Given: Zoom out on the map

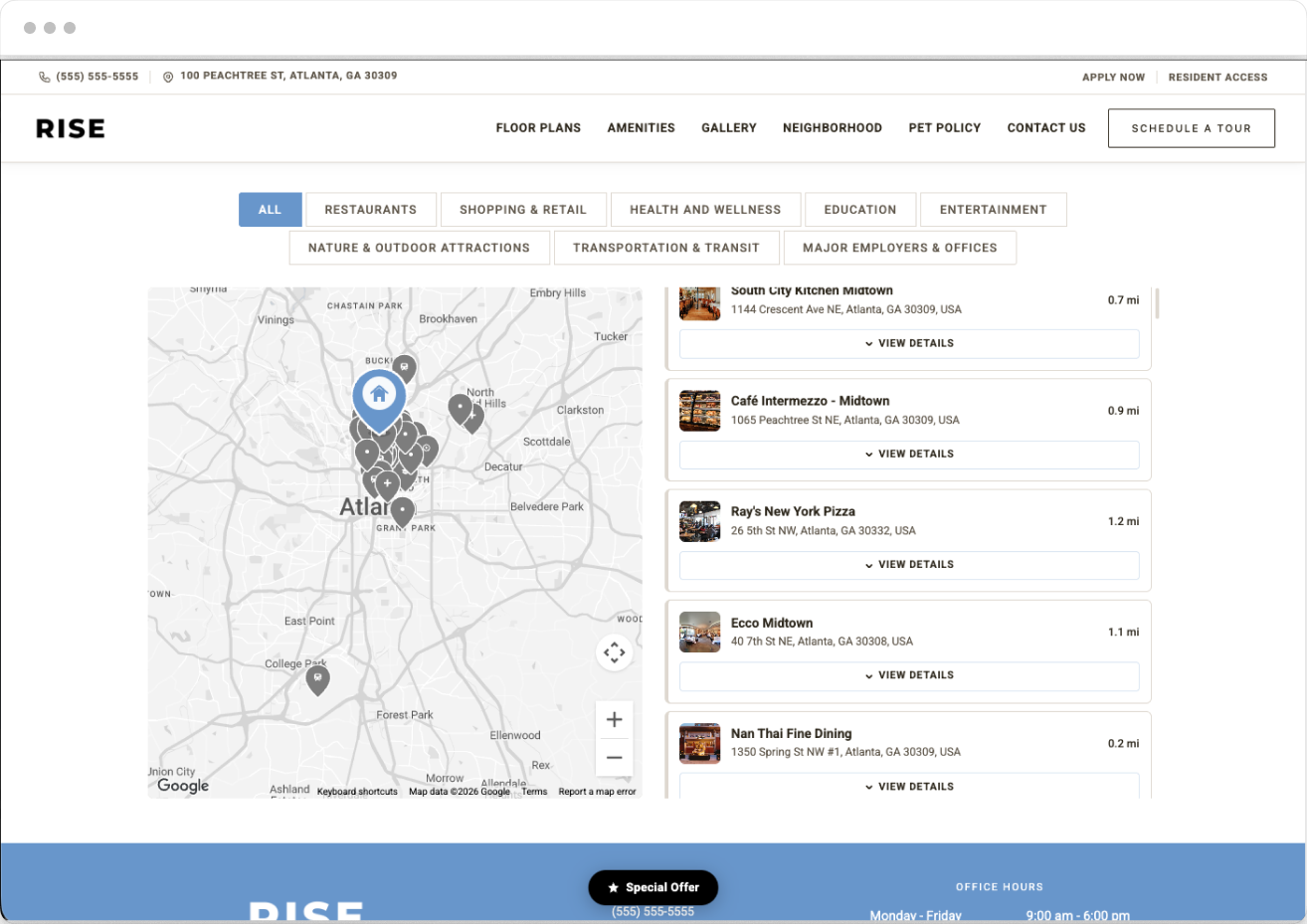Looking at the screenshot, I should click(x=614, y=757).
